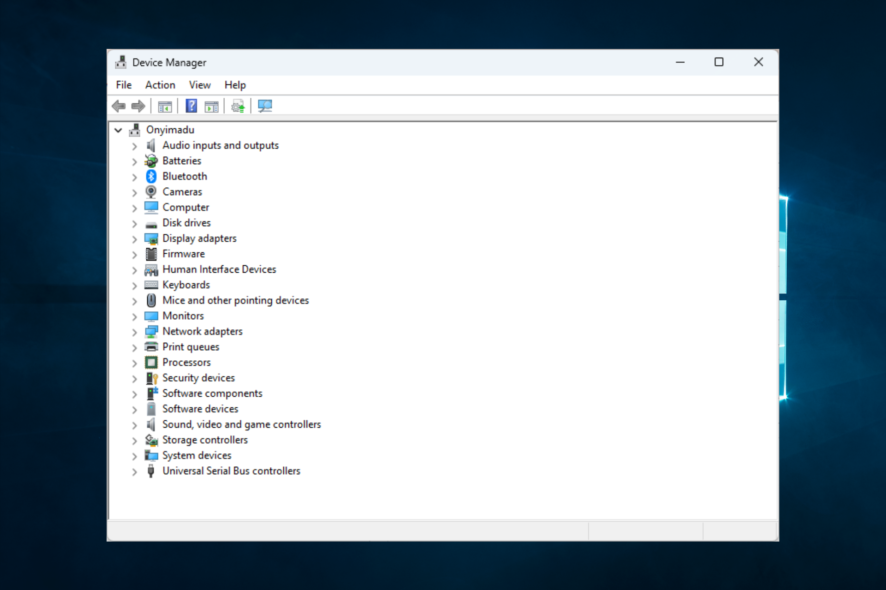This screenshot has width=886, height=590.
Task: Select Sound, video and game controllers
Action: point(241,425)
